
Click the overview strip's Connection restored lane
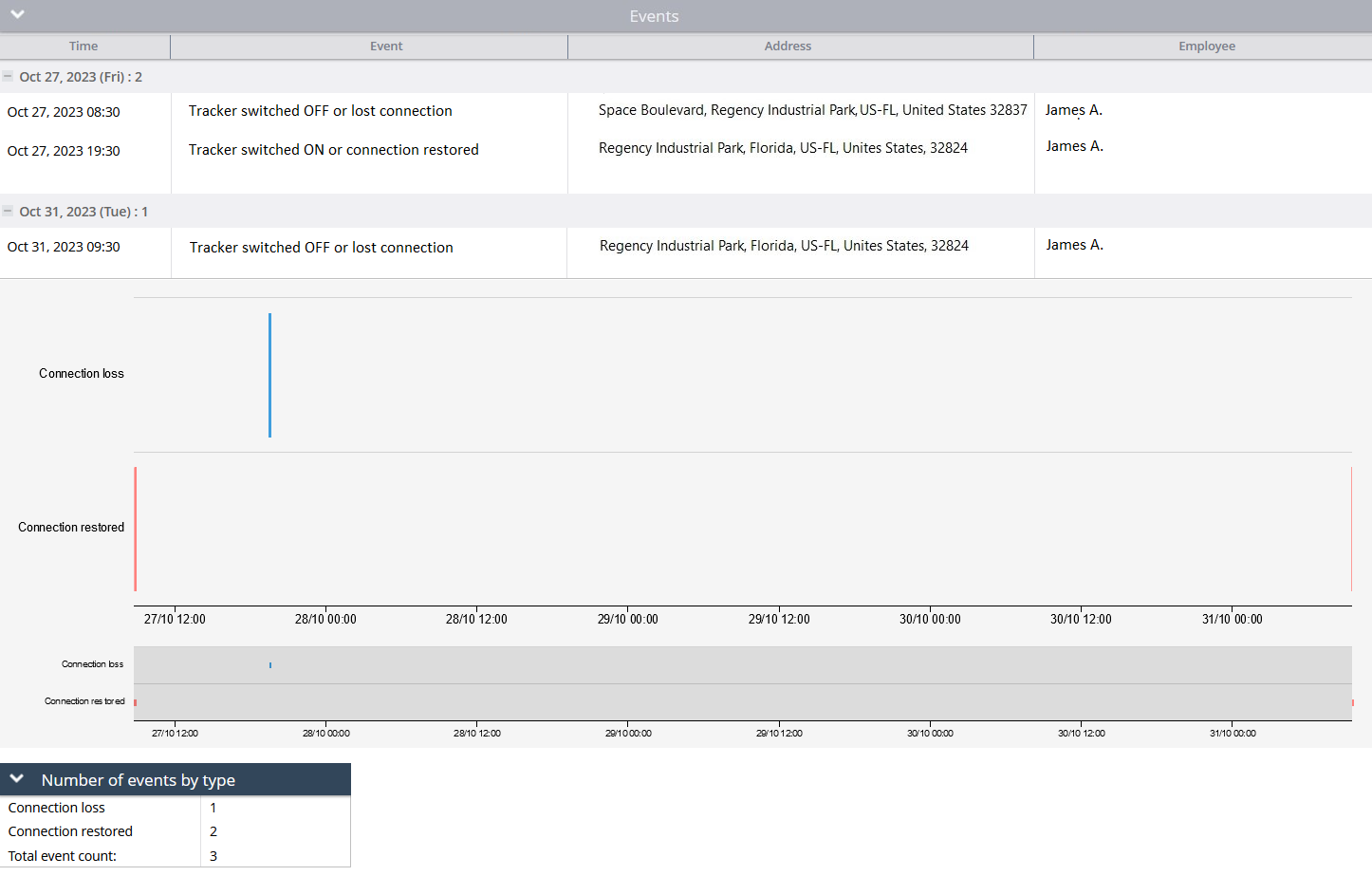tap(742, 702)
